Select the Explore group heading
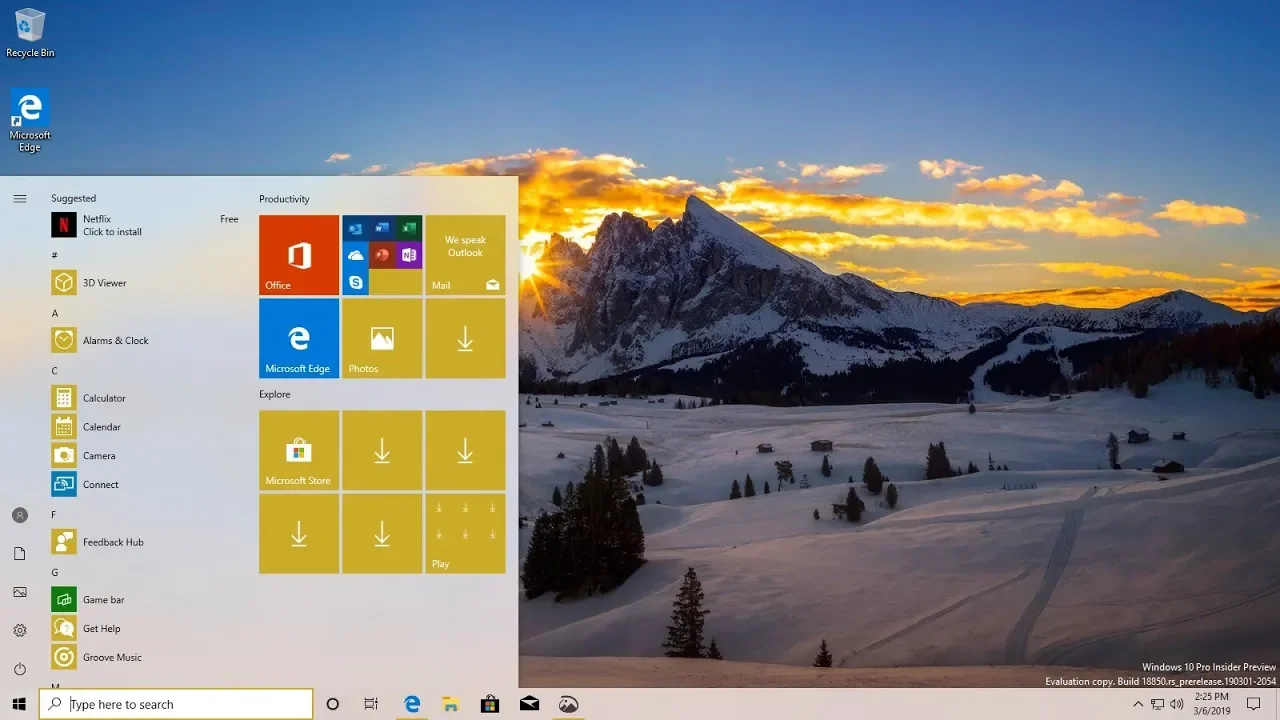This screenshot has width=1280, height=720. (275, 394)
